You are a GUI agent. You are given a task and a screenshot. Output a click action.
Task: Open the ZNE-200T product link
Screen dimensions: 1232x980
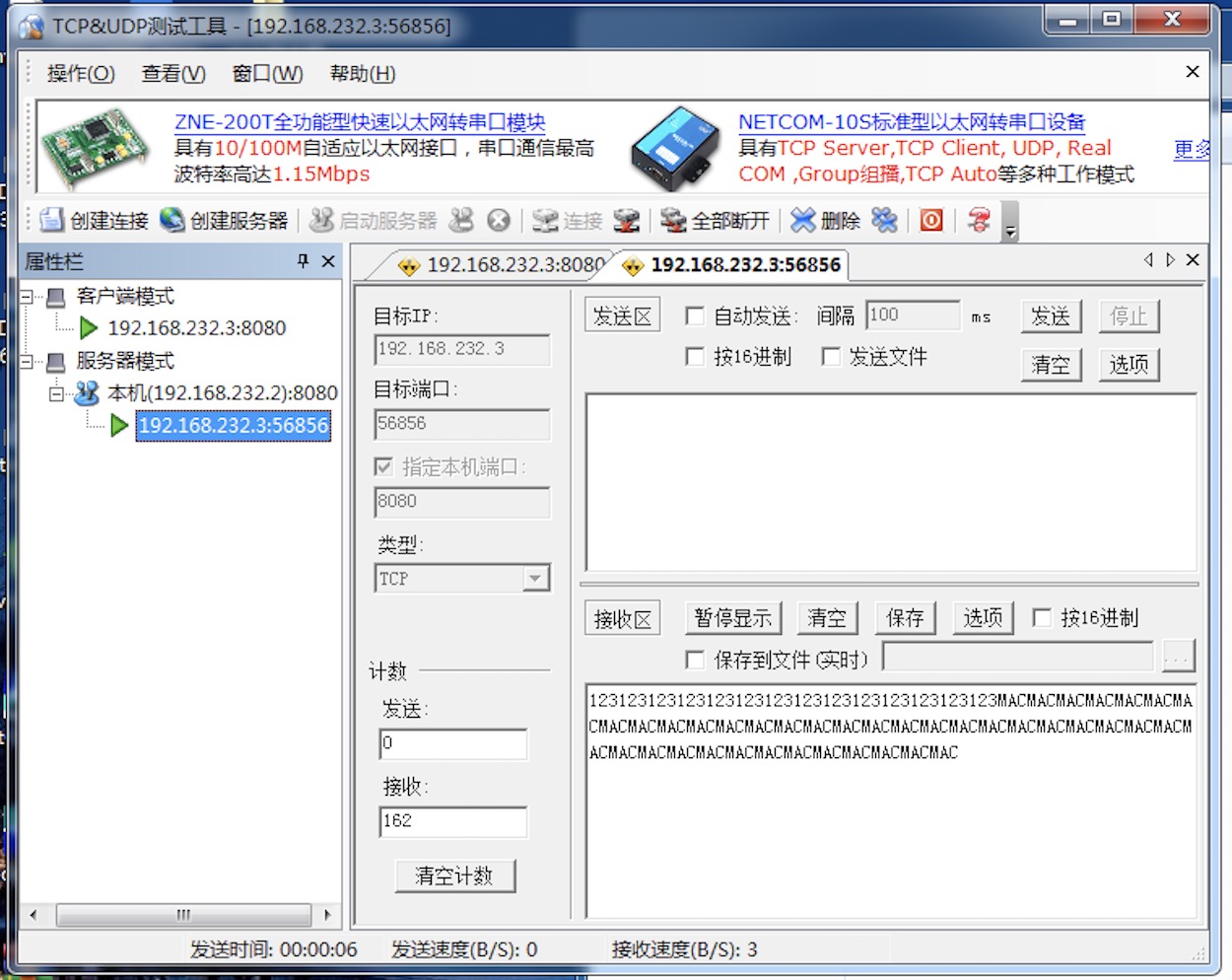tap(360, 122)
